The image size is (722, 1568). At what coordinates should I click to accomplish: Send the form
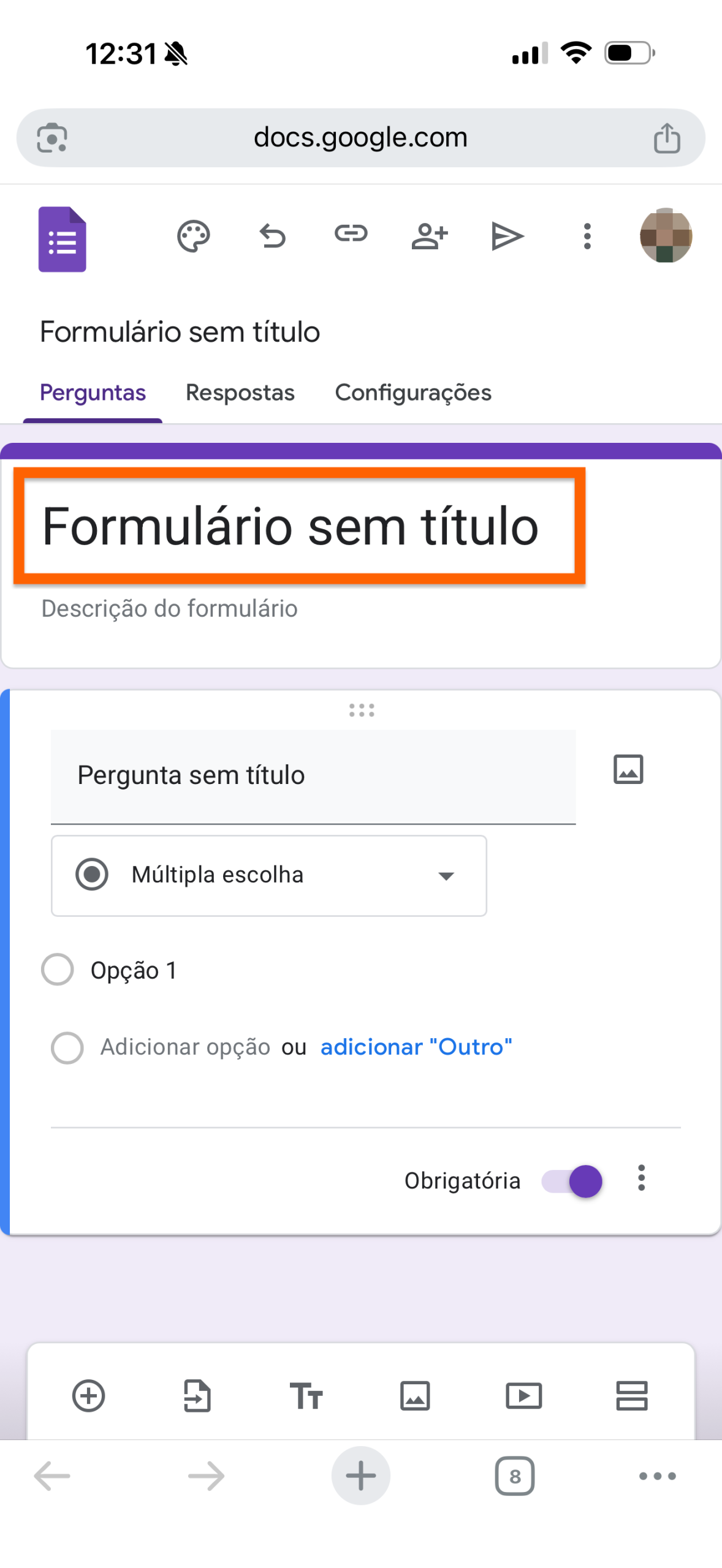507,235
